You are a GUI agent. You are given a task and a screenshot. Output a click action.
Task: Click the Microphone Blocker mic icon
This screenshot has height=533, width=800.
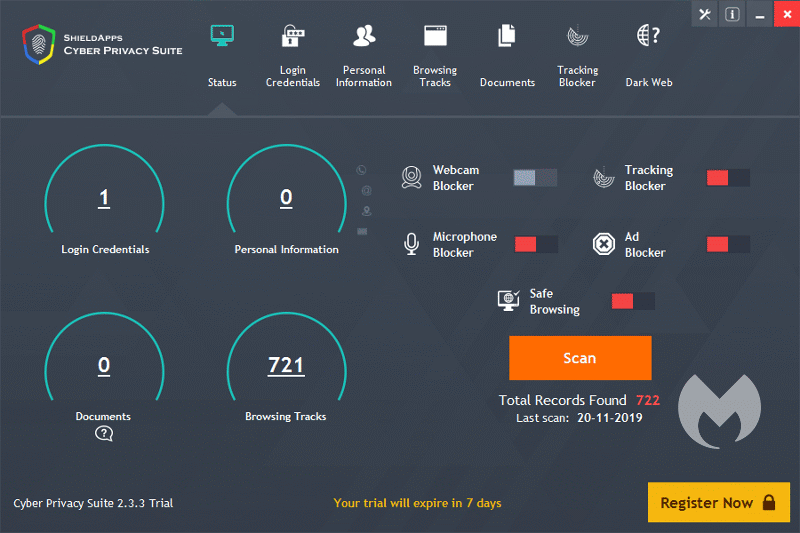click(x=411, y=244)
